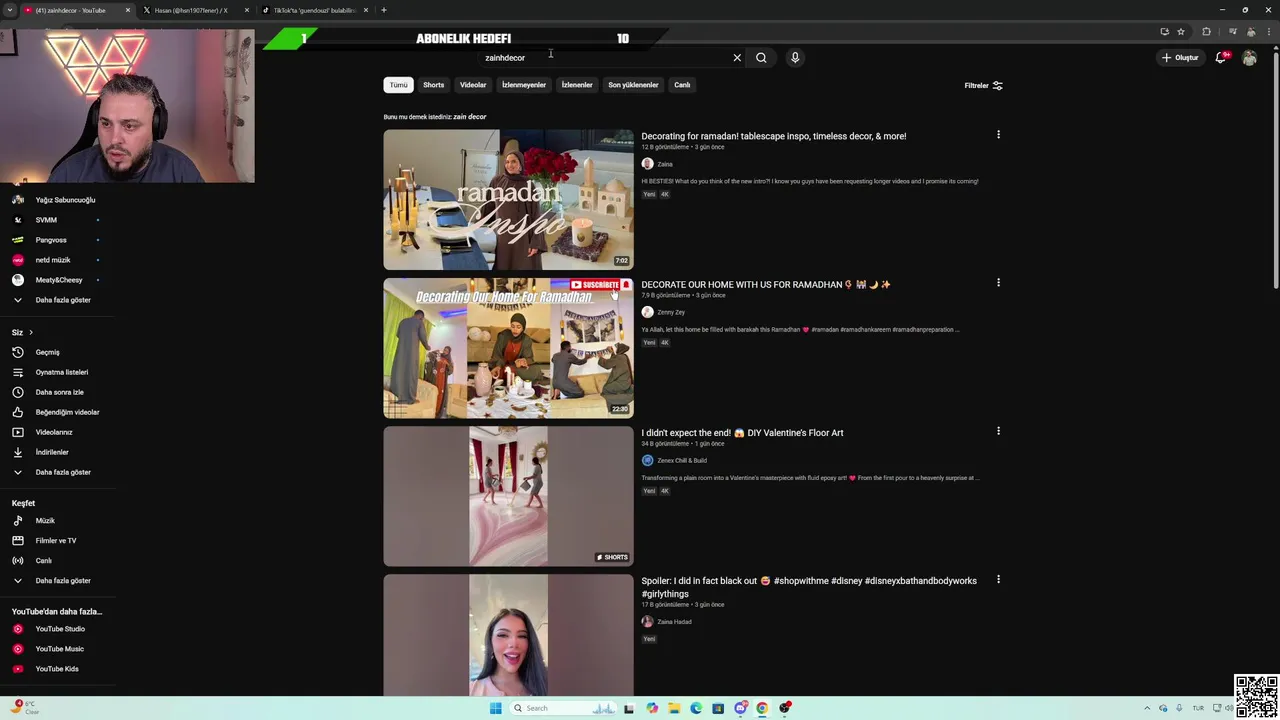This screenshot has height=720, width=1280.
Task: Select the Son yüklenenler filter chip
Action: pyautogui.click(x=633, y=85)
